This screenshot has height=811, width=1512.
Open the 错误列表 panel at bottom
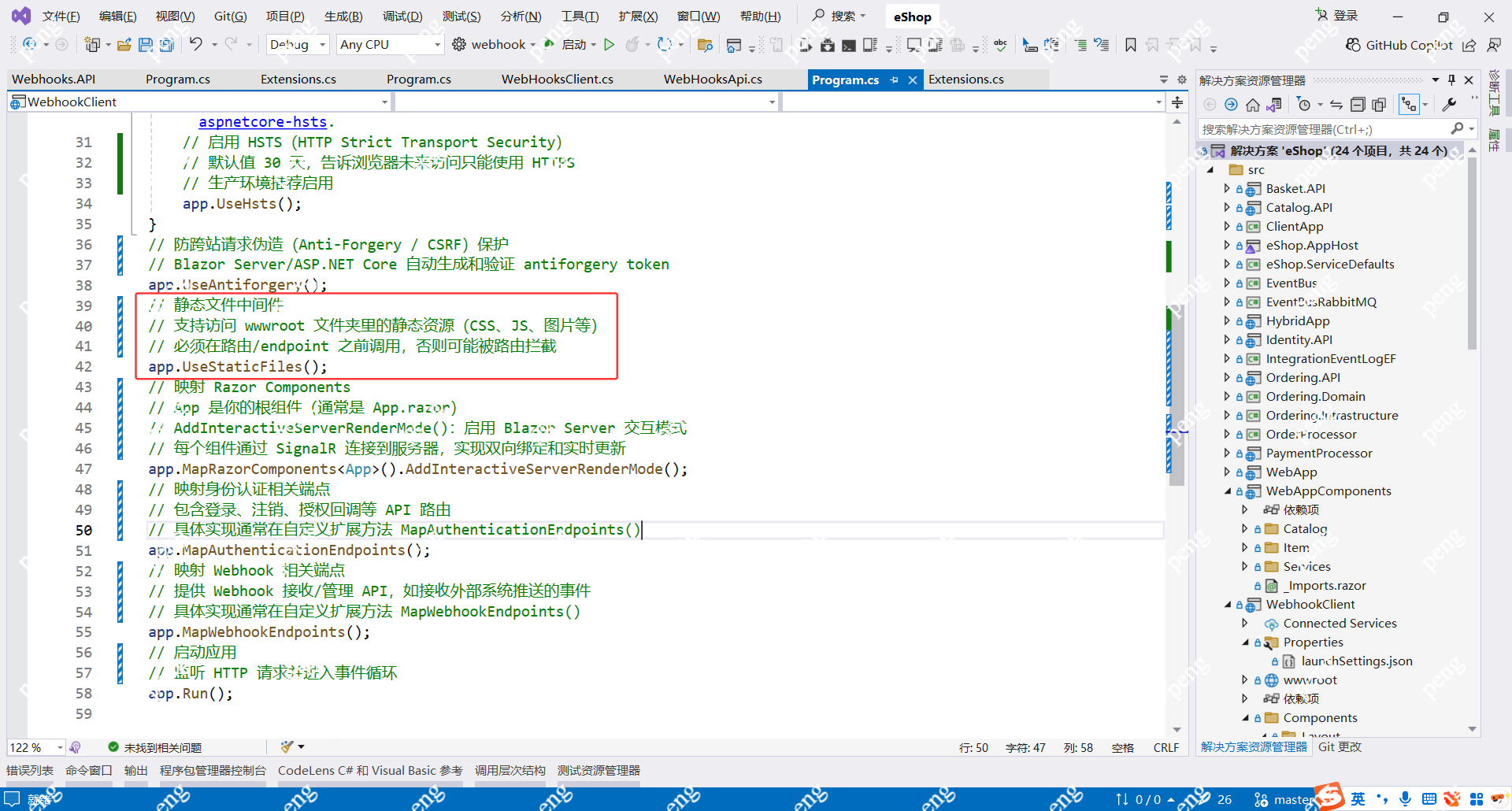30,770
